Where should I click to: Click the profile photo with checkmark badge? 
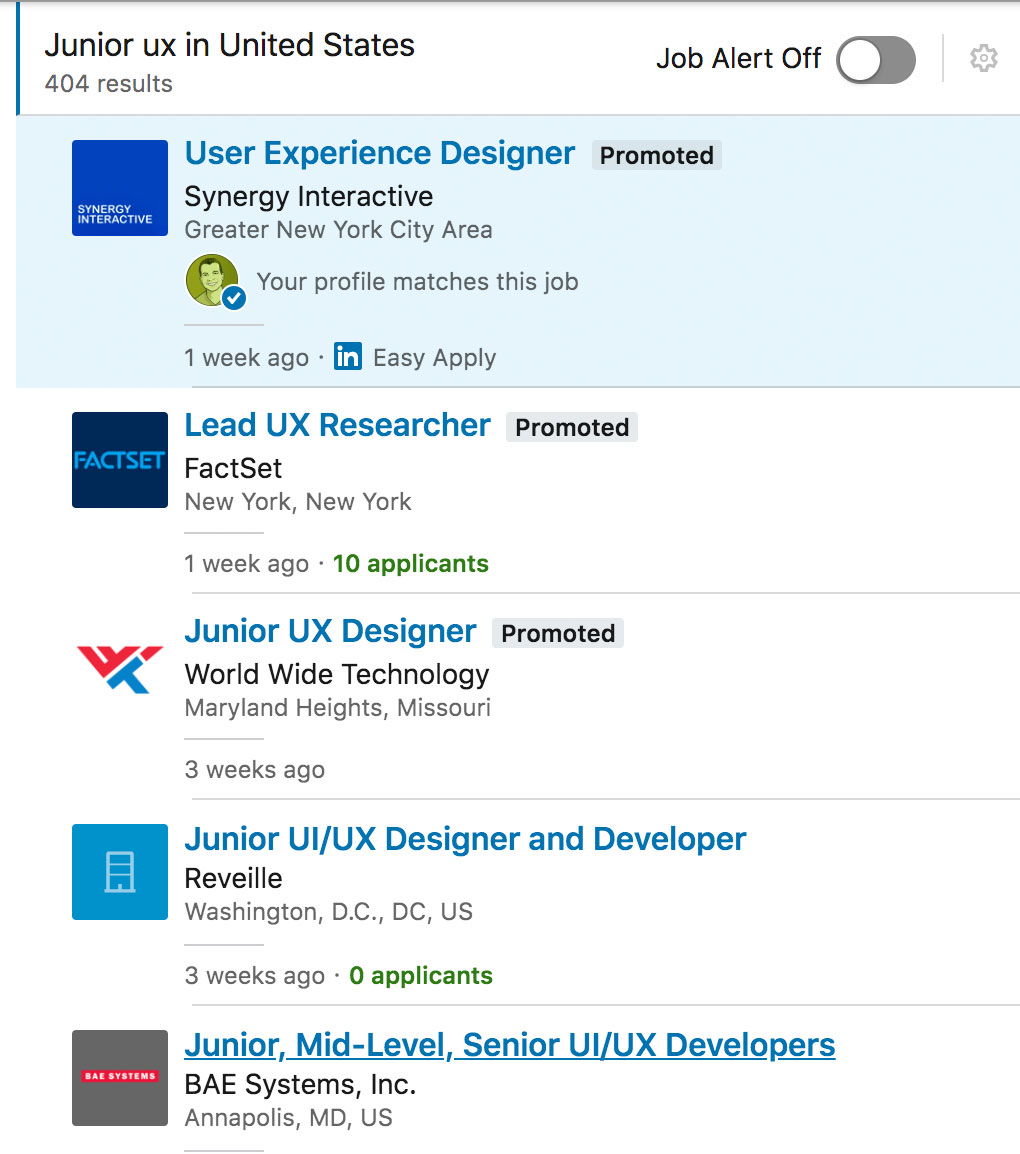[x=215, y=281]
